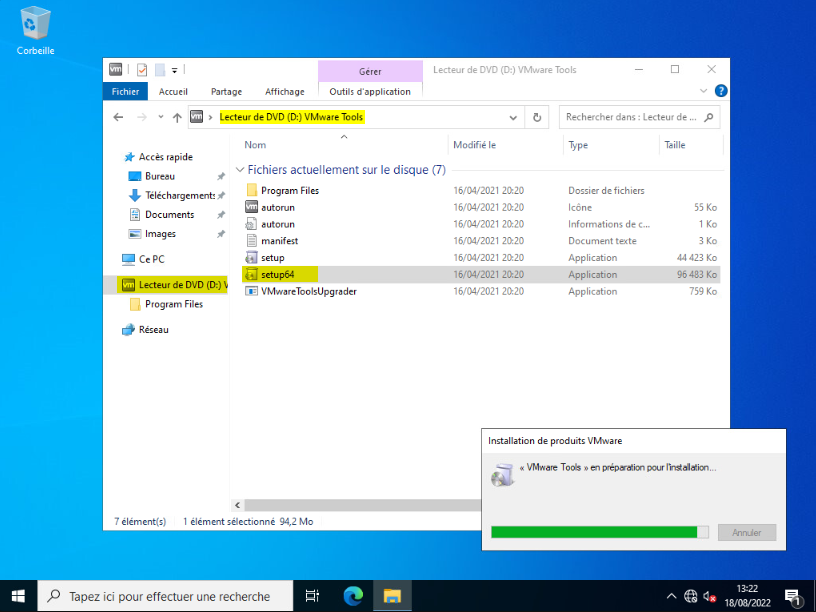816x612 pixels.
Task: Open the Windows Start menu
Action: tap(18, 596)
